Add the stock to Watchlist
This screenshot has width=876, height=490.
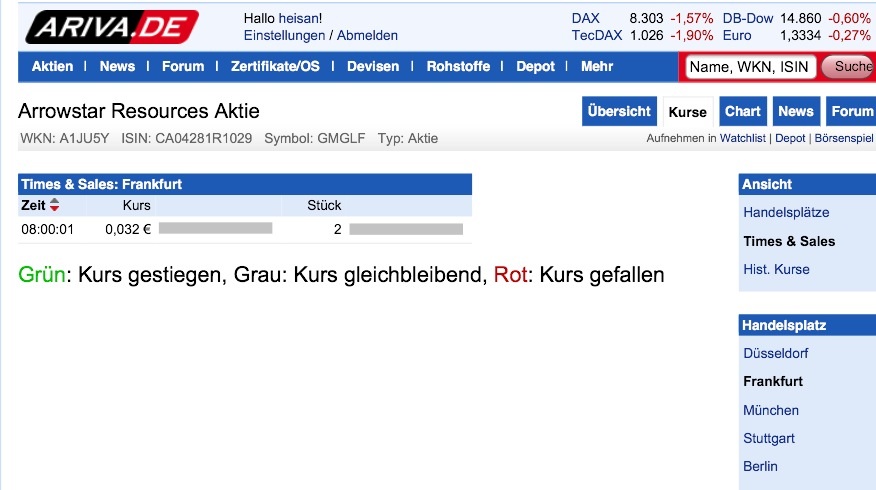click(743, 138)
